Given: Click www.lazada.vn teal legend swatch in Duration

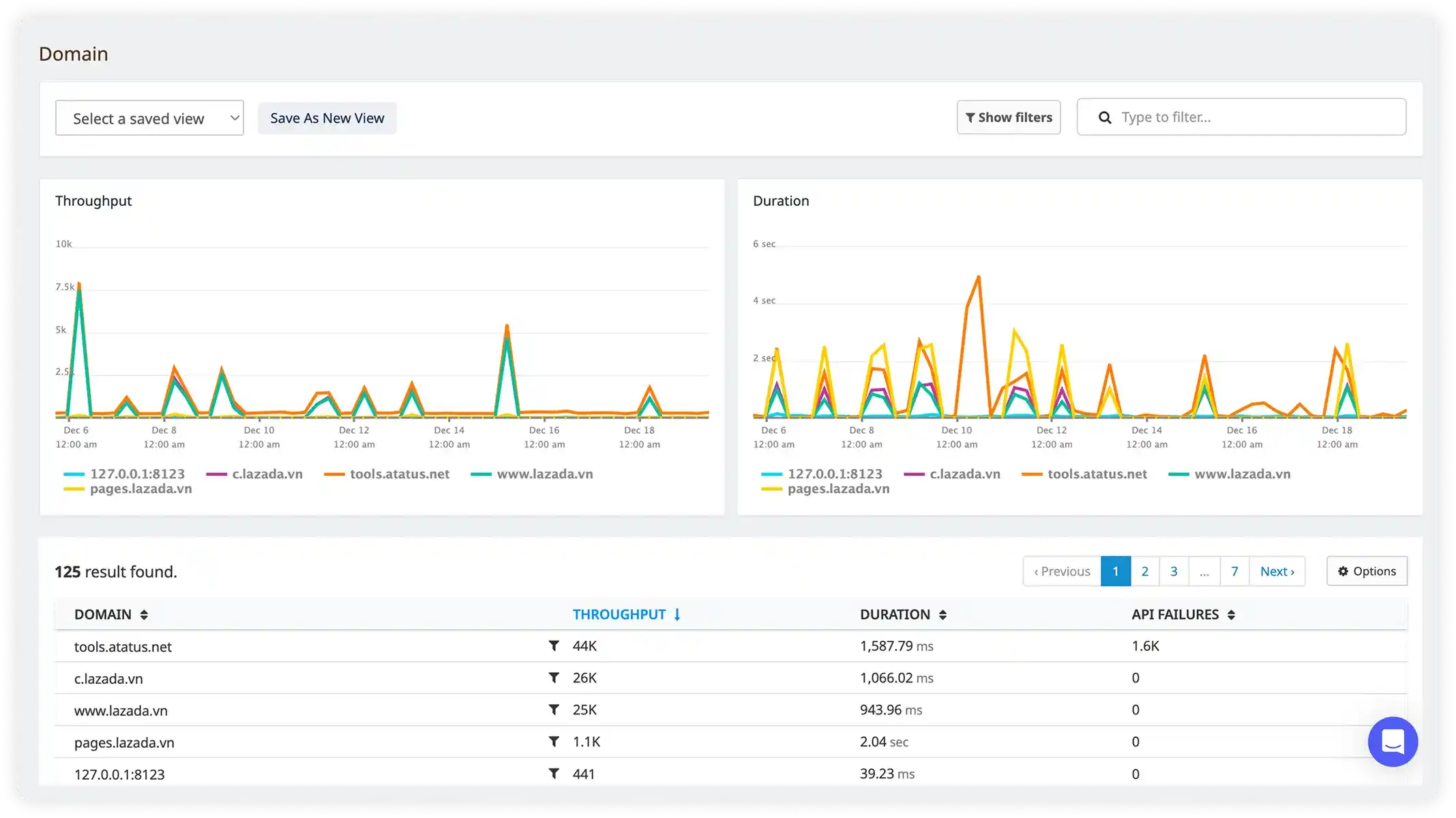Looking at the screenshot, I should pos(1178,474).
